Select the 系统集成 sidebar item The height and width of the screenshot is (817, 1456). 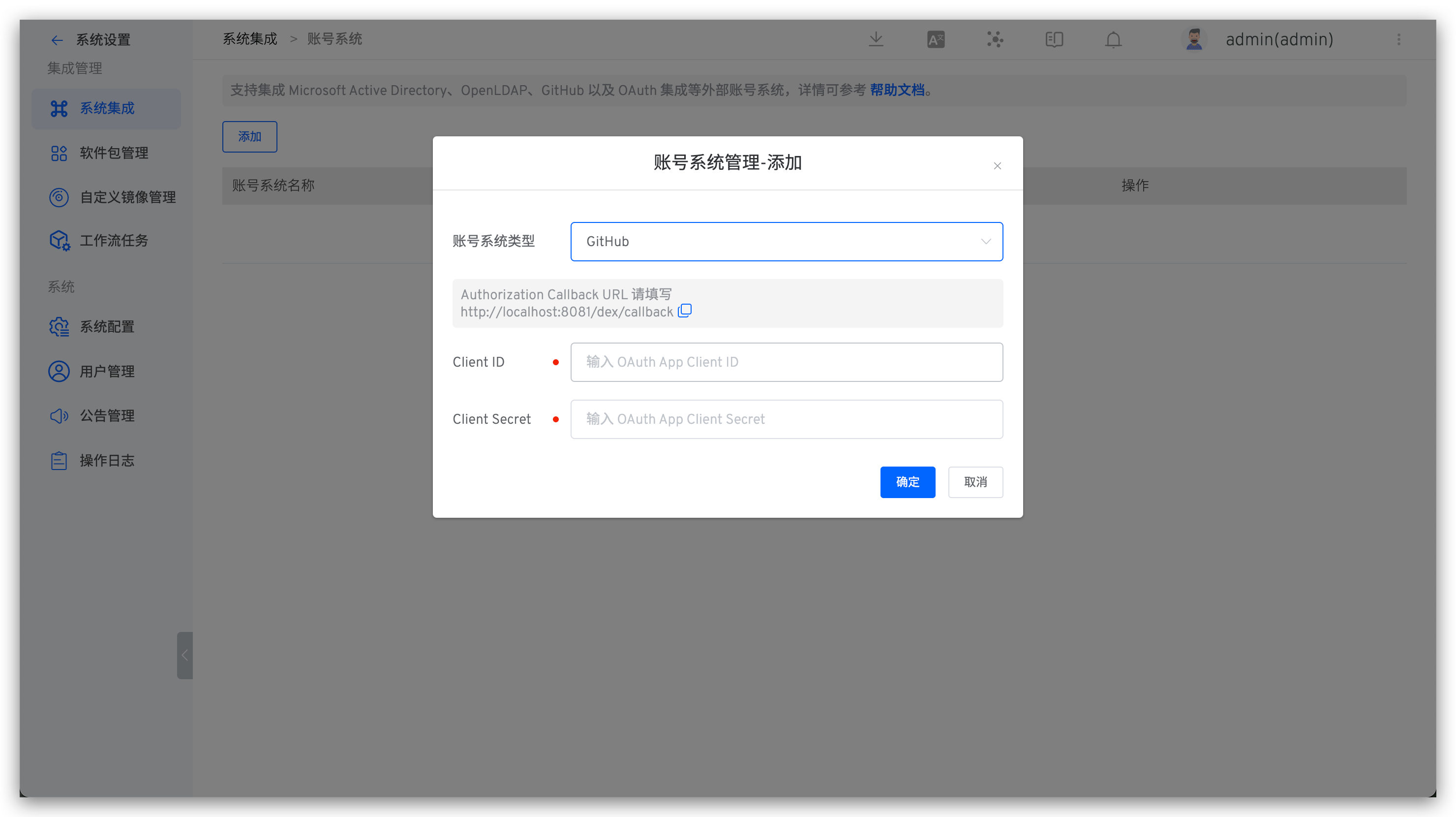[x=106, y=108]
